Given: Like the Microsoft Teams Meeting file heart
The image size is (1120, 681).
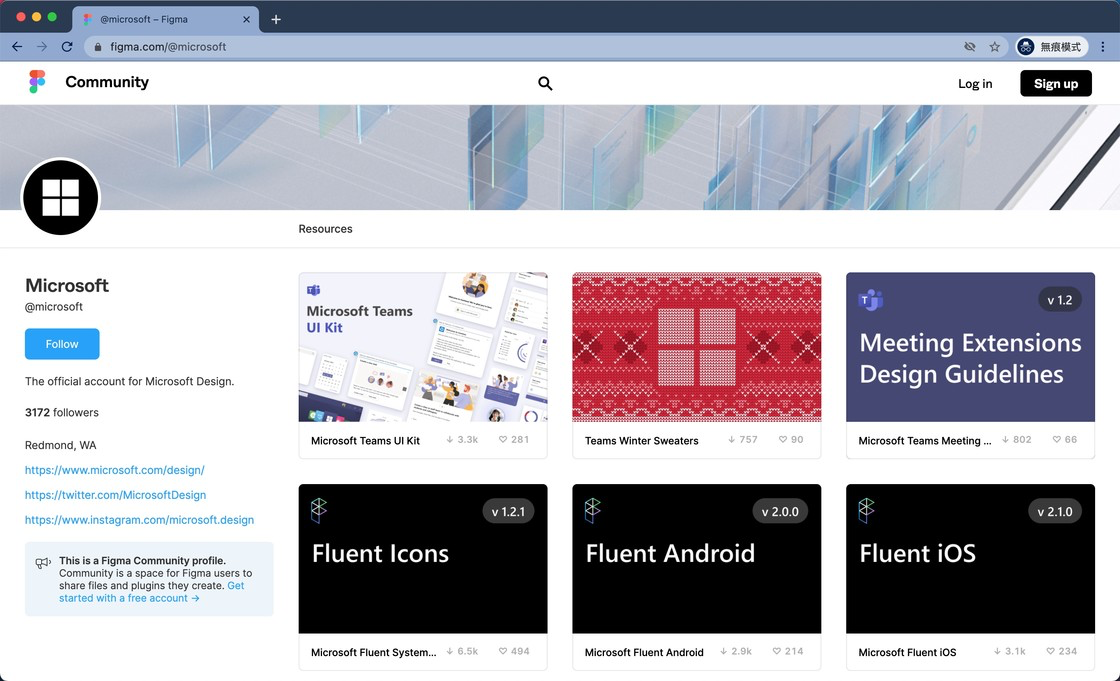Looking at the screenshot, I should point(1056,439).
